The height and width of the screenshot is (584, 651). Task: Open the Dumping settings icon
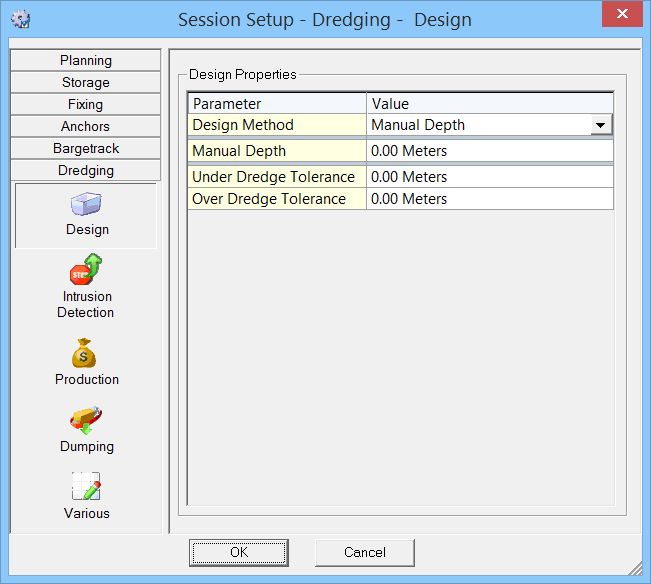(86, 421)
